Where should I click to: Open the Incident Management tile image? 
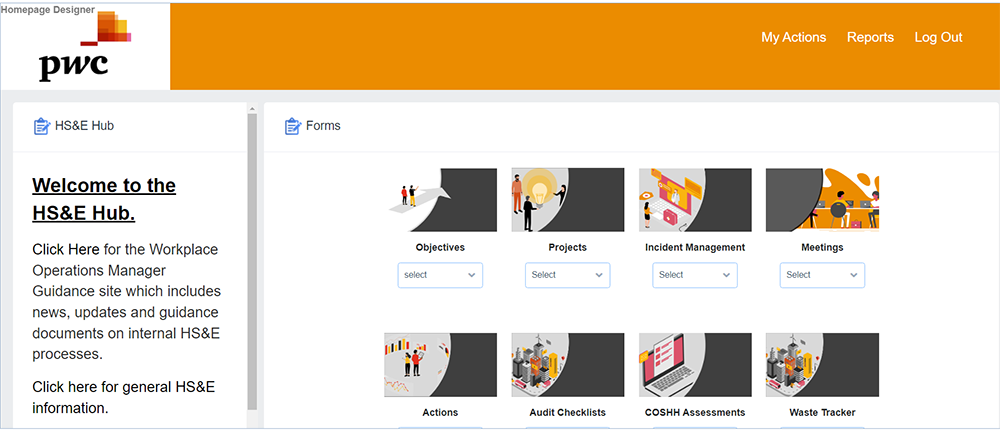click(x=695, y=200)
